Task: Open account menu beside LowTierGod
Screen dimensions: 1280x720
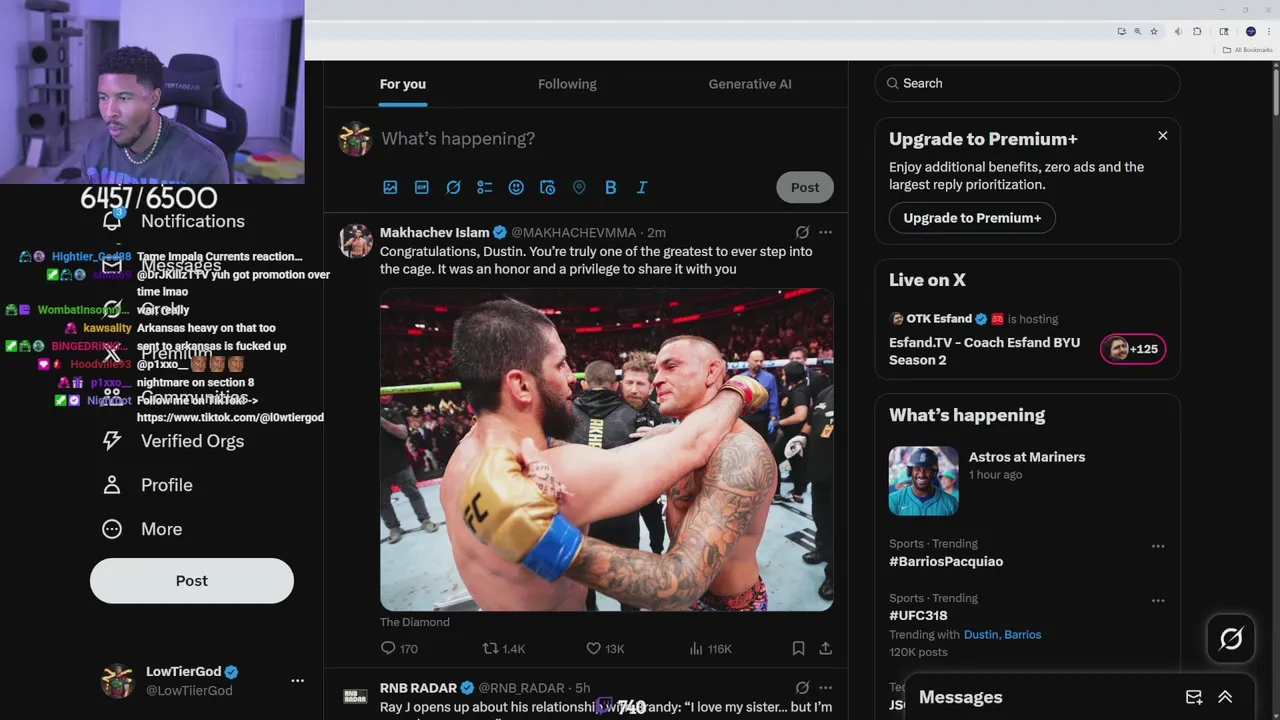Action: (297, 680)
